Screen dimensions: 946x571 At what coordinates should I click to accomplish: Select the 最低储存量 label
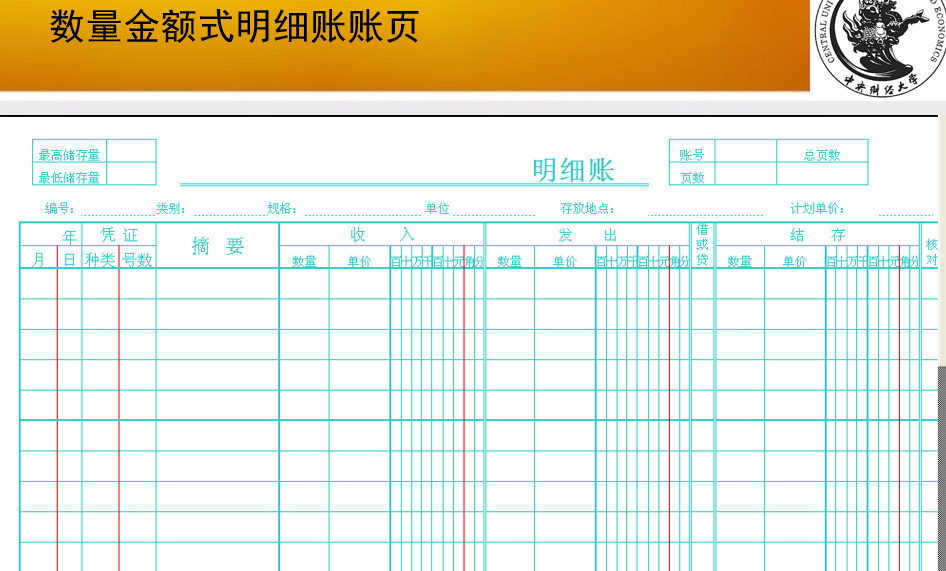tap(69, 177)
